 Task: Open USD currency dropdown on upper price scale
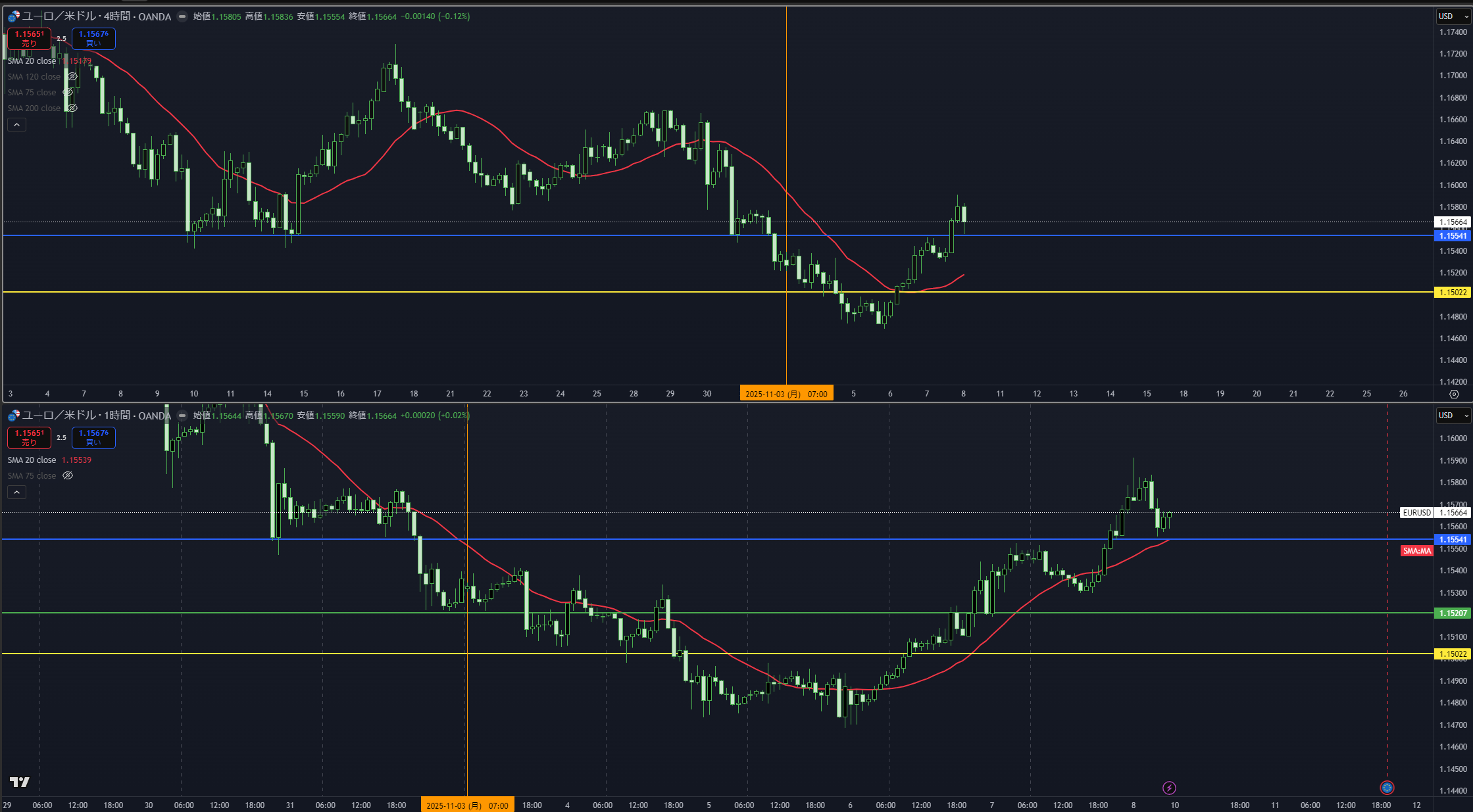click(1453, 16)
